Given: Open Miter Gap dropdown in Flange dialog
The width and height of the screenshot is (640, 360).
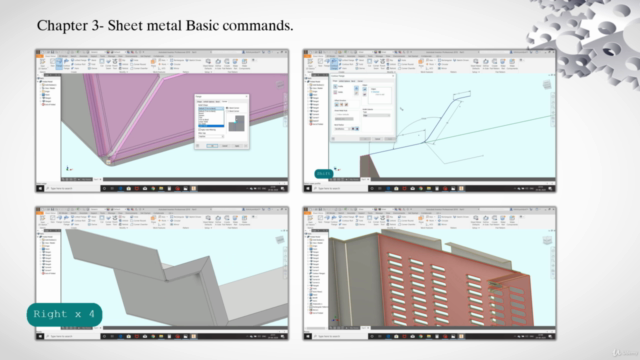Looking at the screenshot, I should (x=211, y=136).
